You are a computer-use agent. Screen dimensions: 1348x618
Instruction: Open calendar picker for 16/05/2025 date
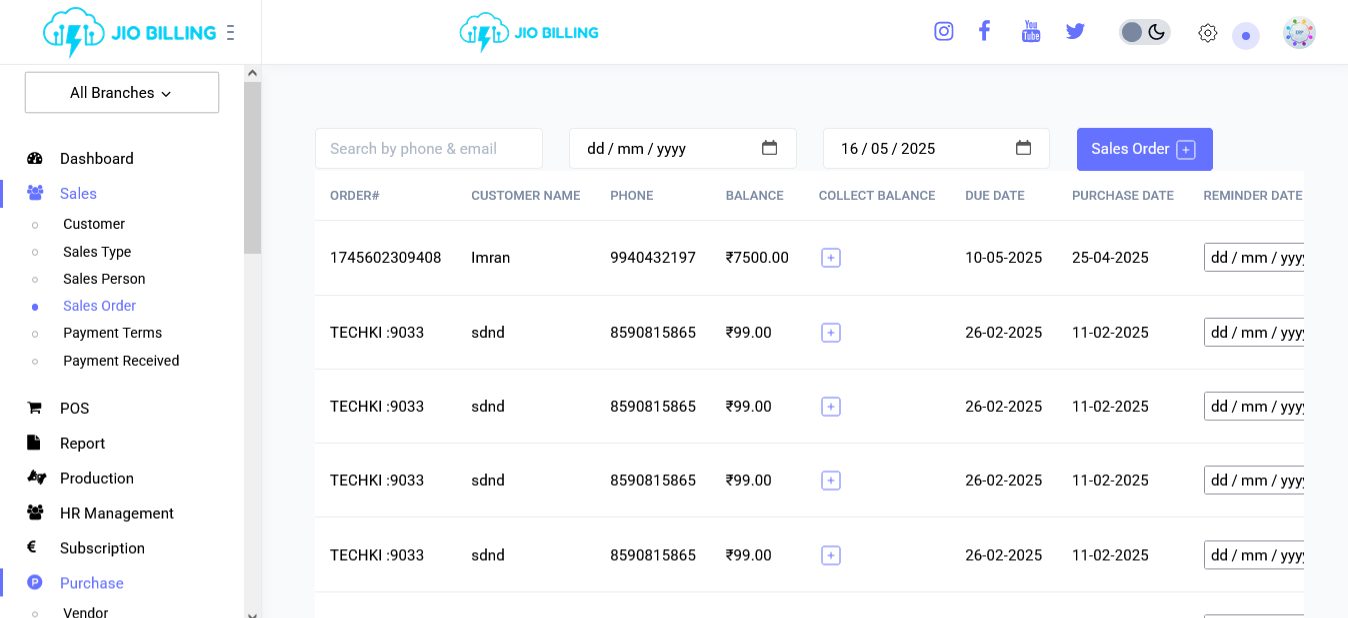click(1023, 148)
